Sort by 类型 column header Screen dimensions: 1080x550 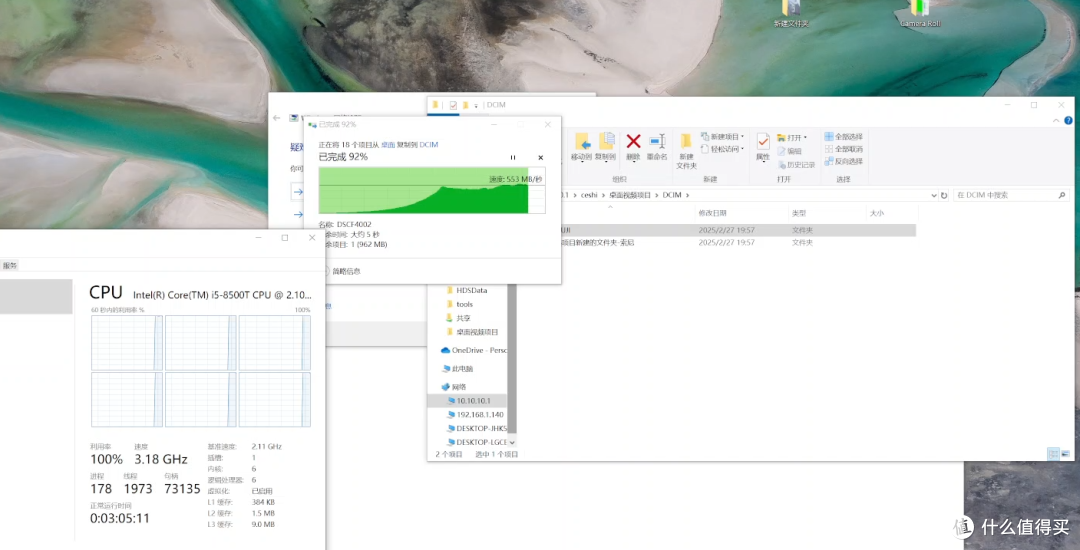point(799,213)
